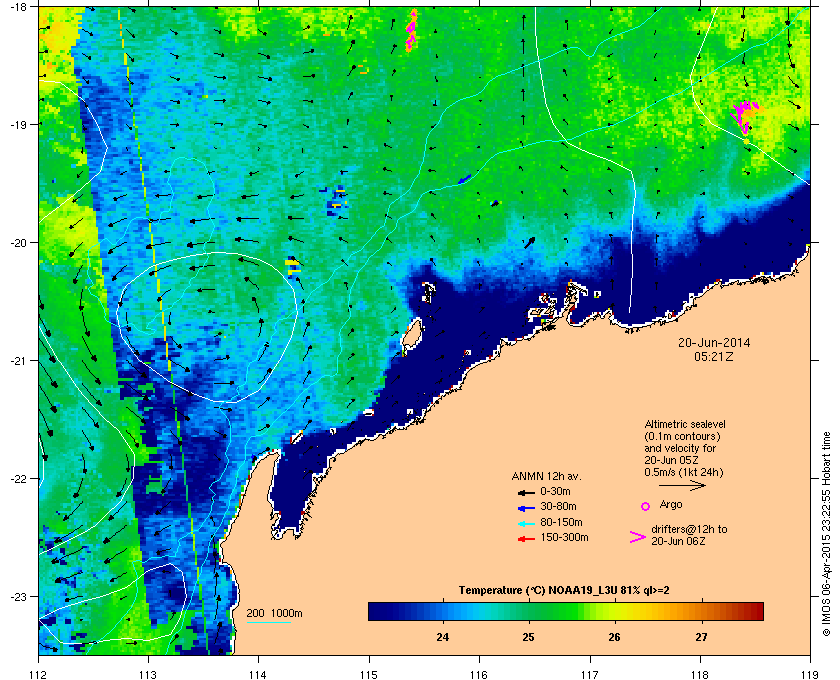Click the 200 1000m depth label
Image resolution: width=840 pixels, height=680 pixels.
pyautogui.click(x=274, y=614)
